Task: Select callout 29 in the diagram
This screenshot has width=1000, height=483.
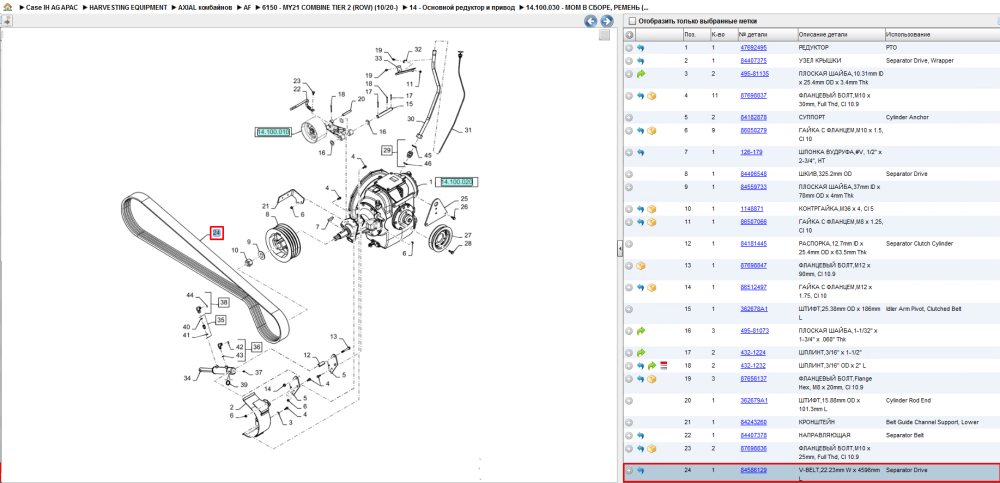Action: point(387,151)
